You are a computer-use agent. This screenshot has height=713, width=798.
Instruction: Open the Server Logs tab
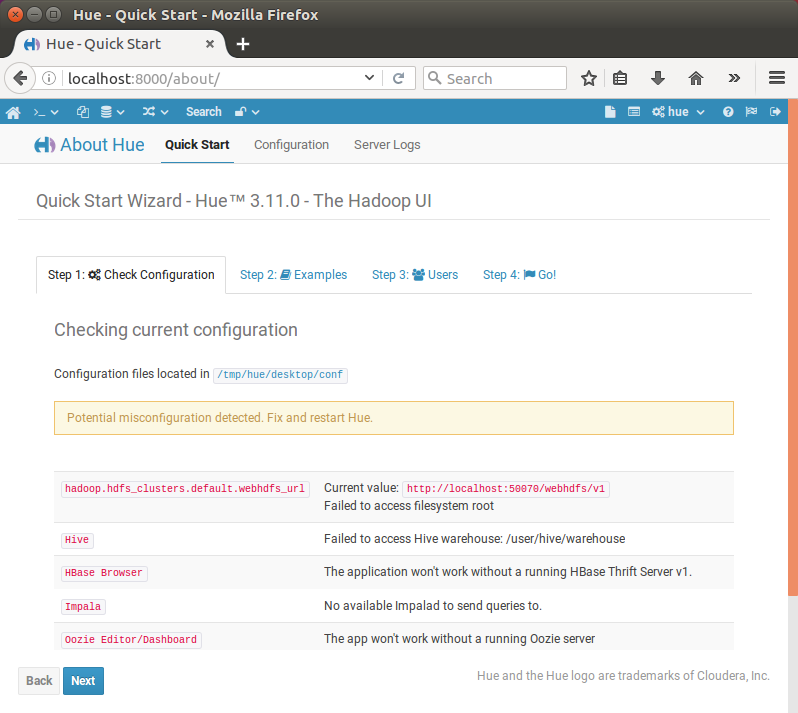click(387, 145)
